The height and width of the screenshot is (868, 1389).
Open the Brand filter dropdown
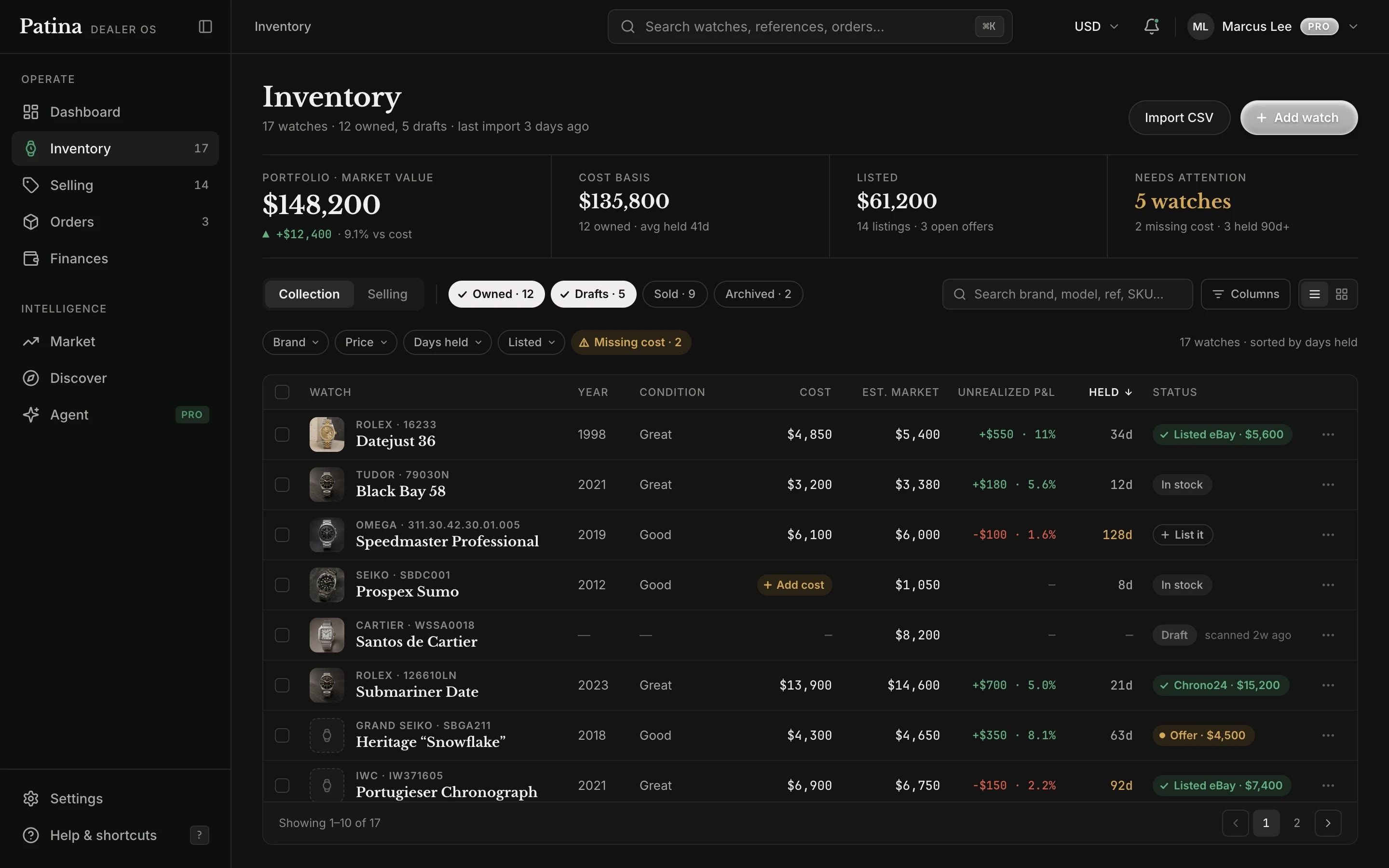click(x=295, y=342)
